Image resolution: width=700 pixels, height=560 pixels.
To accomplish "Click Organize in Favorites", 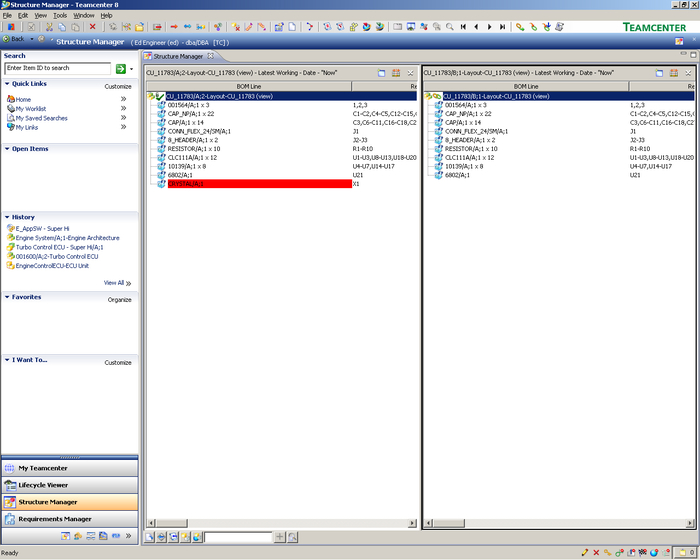I will [x=120, y=300].
